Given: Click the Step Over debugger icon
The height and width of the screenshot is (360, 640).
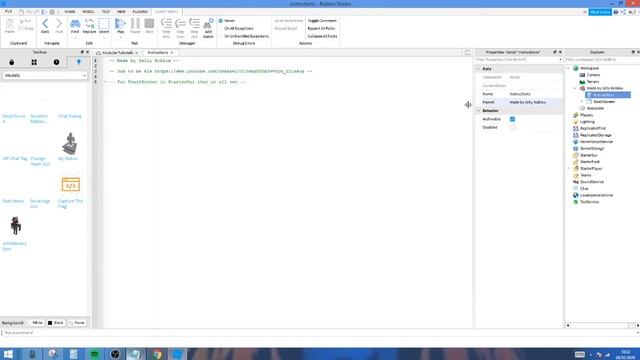Looking at the screenshot, I should 180,28.
